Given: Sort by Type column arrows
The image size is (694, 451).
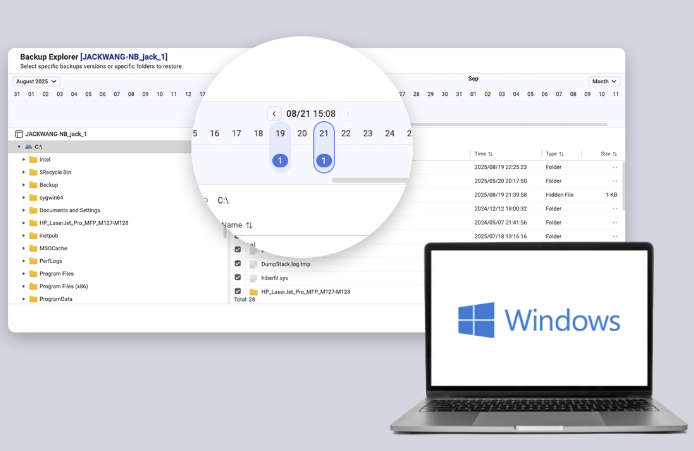Looking at the screenshot, I should tap(561, 154).
